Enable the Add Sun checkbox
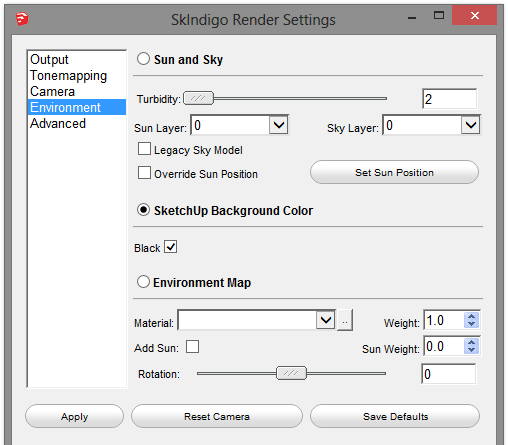Screen dimensions: 508x445 pos(192,346)
